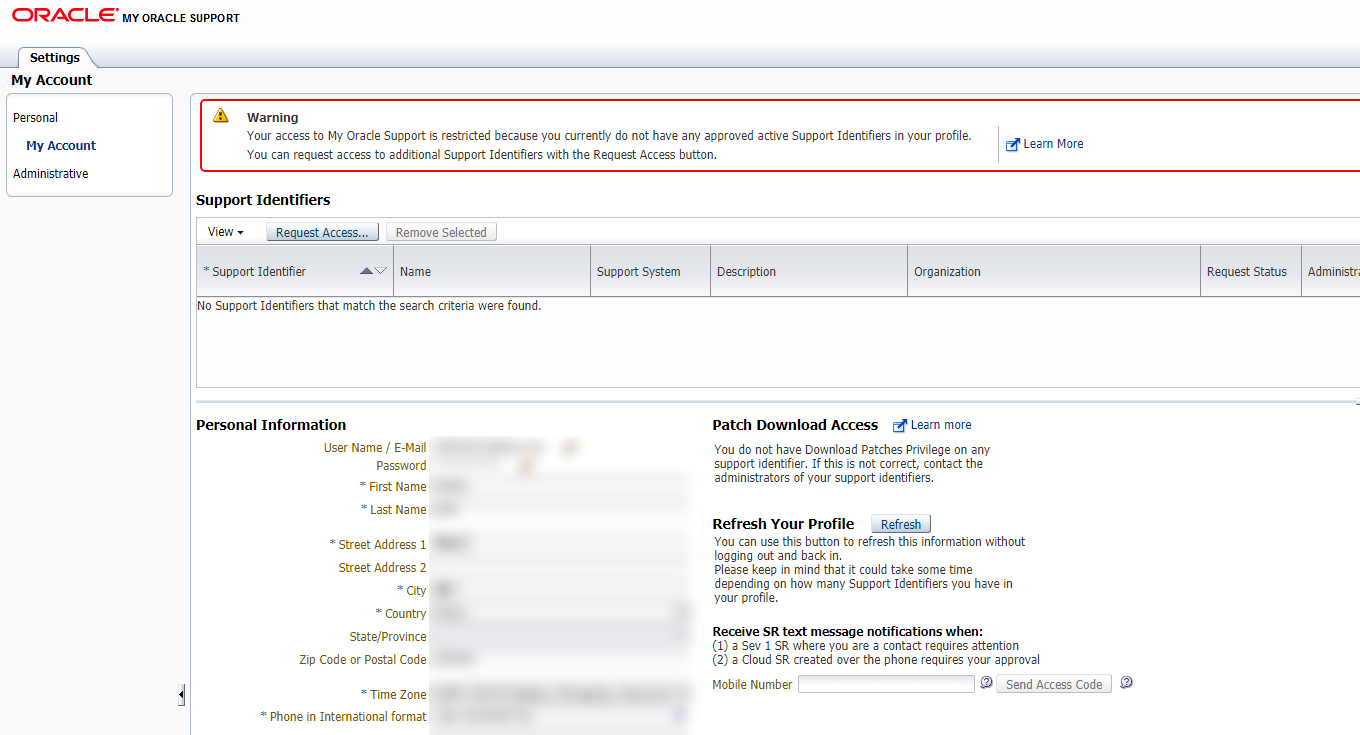Click the Remove Selected button

tap(441, 232)
